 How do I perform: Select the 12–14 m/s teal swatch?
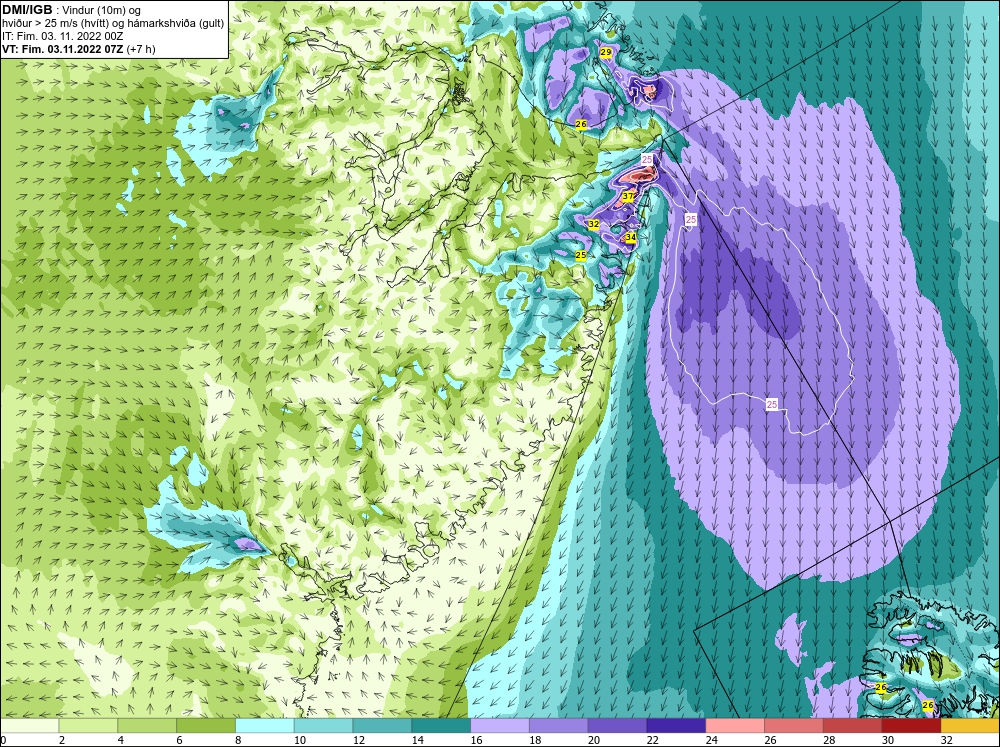click(x=382, y=726)
